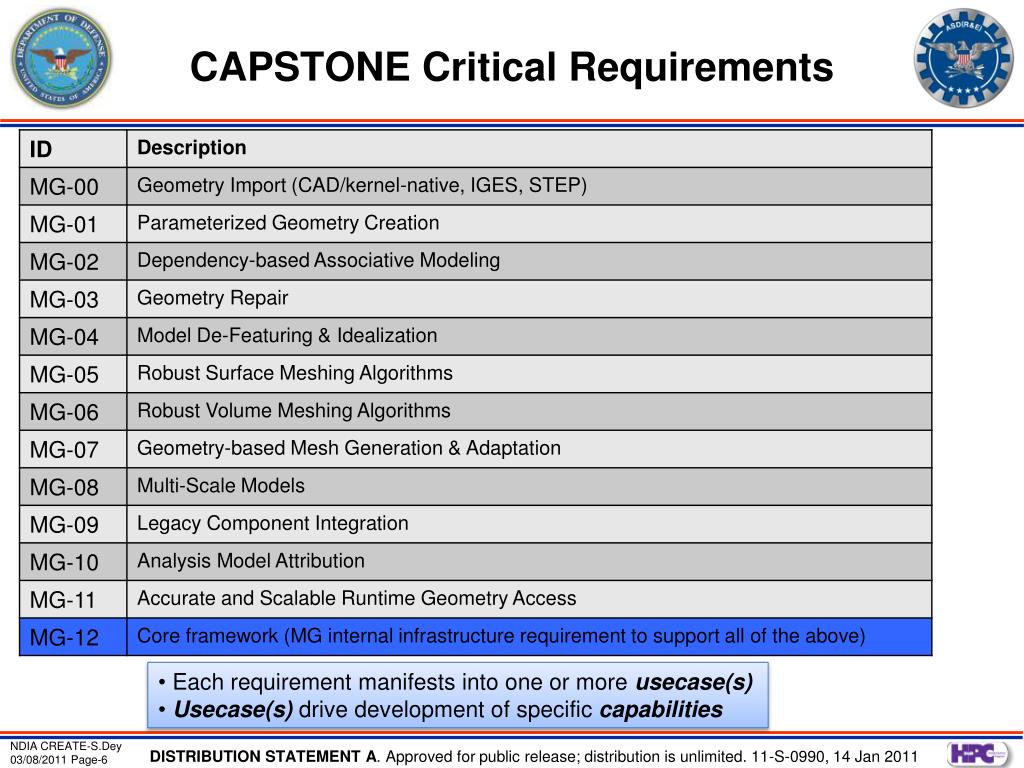Viewport: 1024px width, 768px height.
Task: Select the Geometry Import description cell
Action: click(x=529, y=187)
